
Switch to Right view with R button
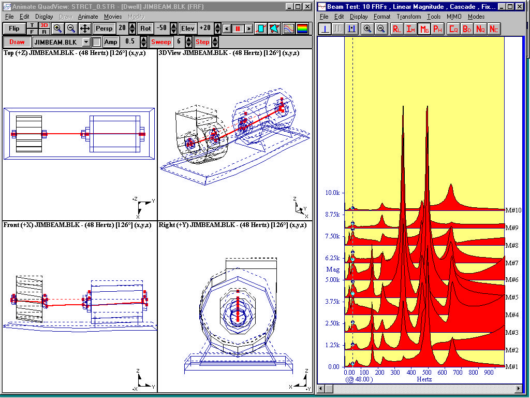coord(44,32)
